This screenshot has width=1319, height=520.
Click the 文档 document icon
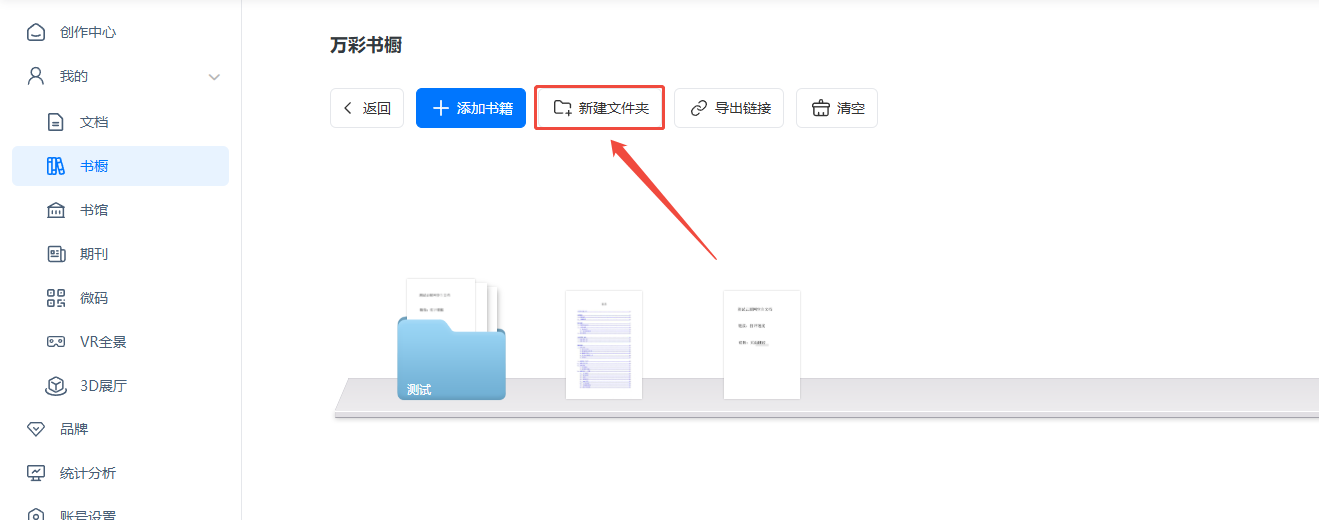click(x=57, y=122)
